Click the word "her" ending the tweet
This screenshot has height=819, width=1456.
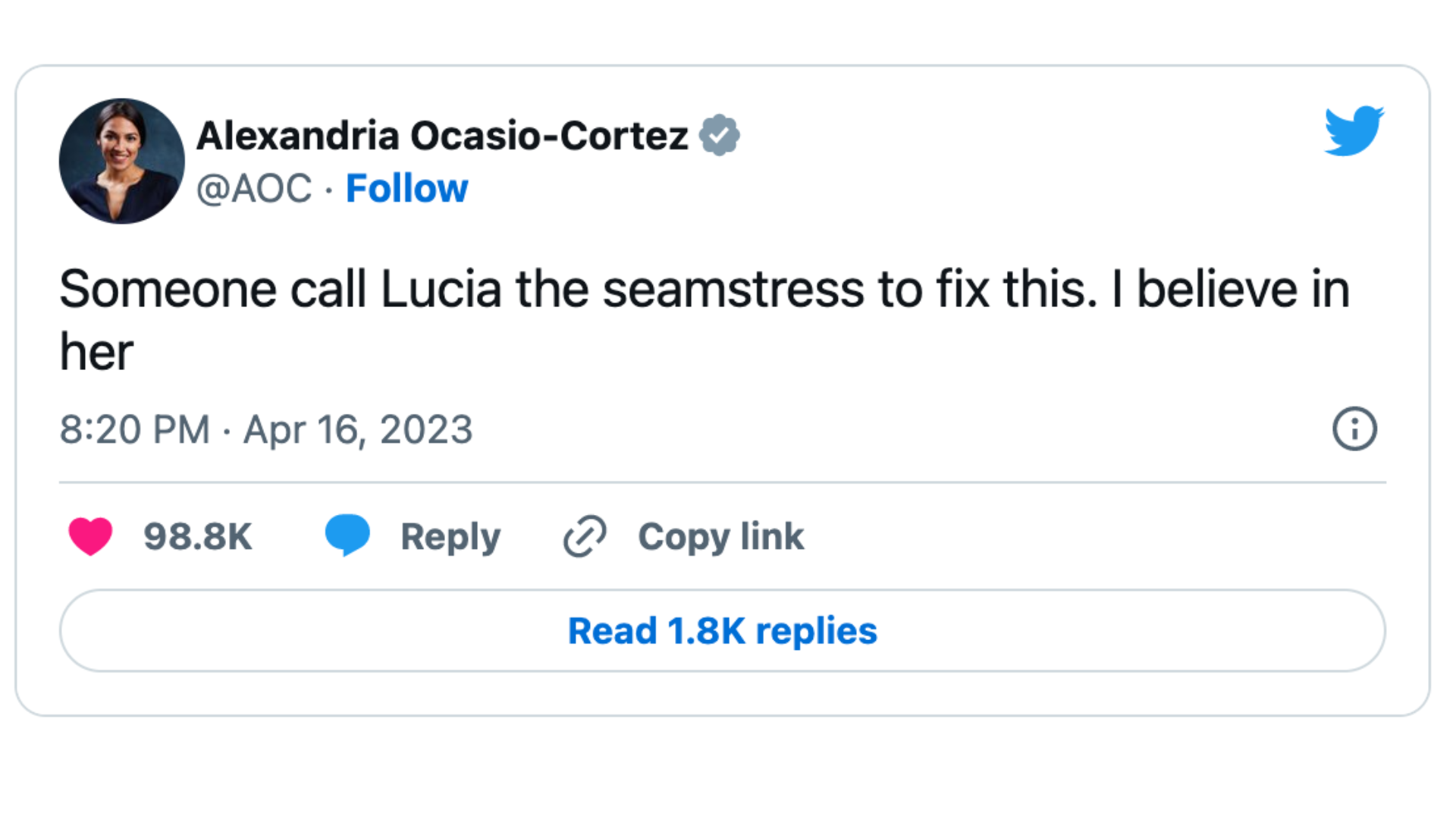pos(96,352)
